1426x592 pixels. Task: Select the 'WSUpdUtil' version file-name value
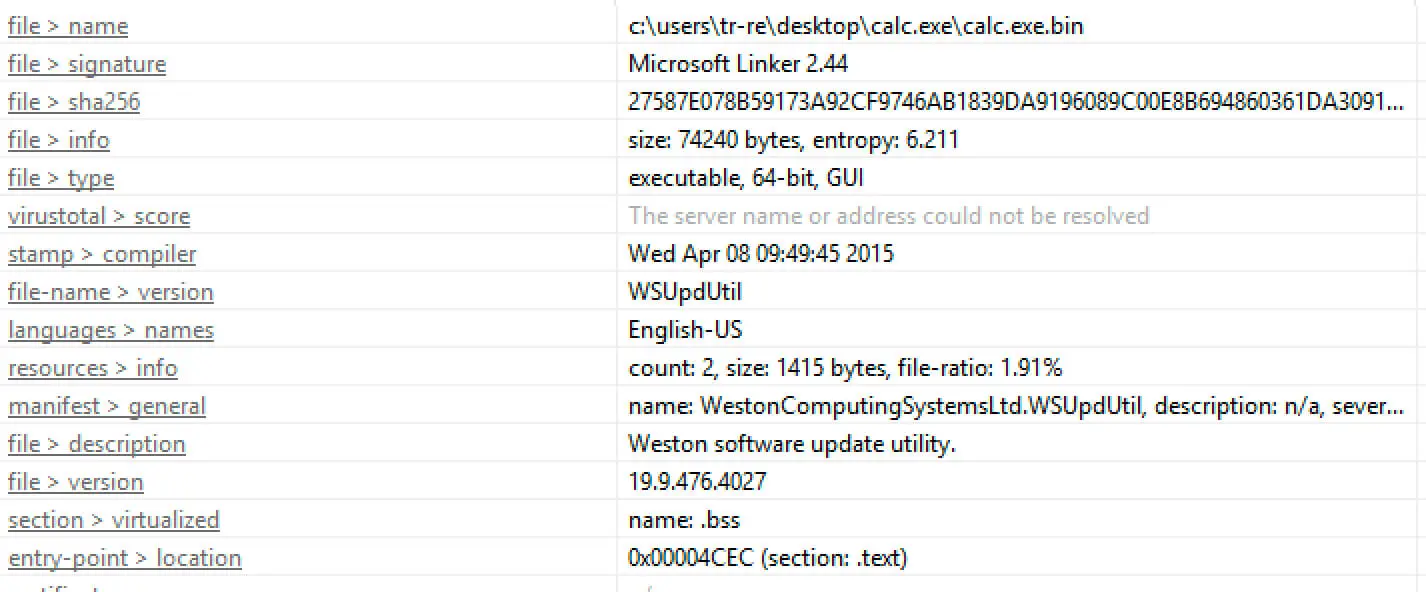(x=685, y=293)
